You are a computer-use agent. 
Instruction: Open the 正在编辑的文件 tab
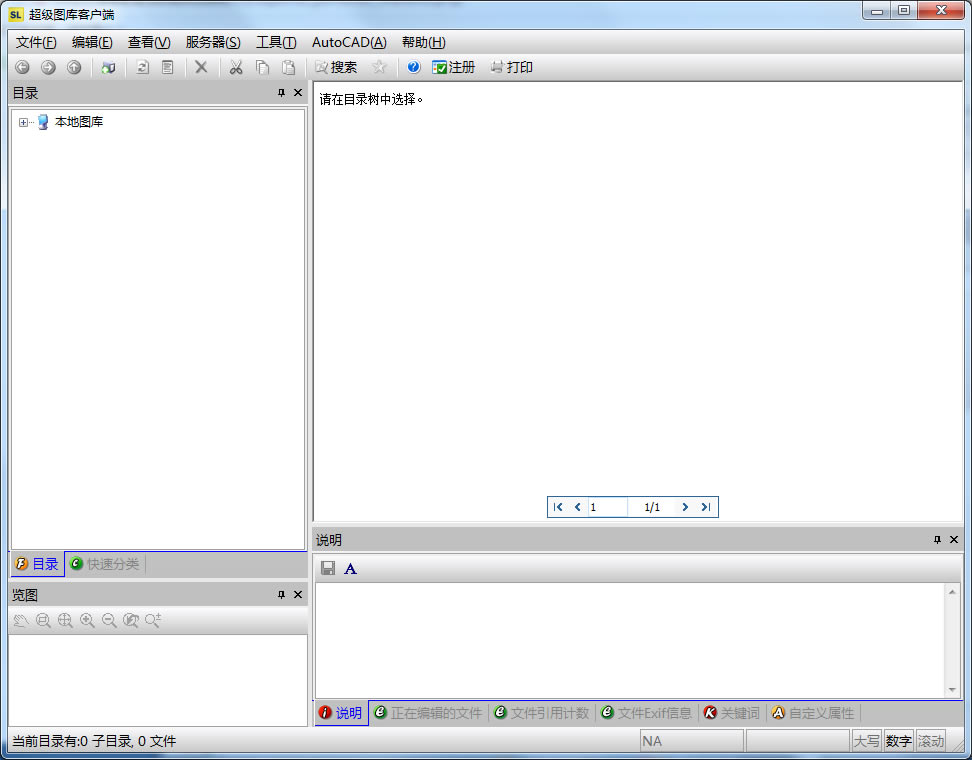point(428,713)
